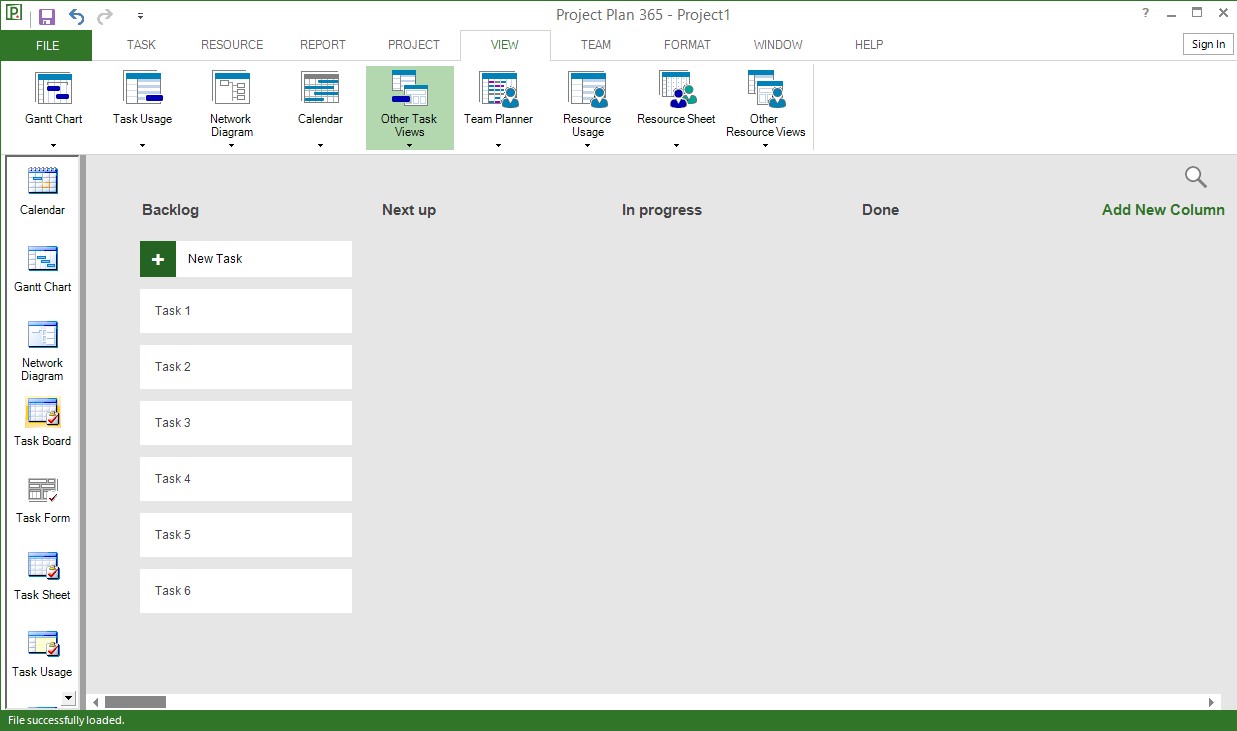
Task: Click the Sign In button
Action: [x=1208, y=44]
